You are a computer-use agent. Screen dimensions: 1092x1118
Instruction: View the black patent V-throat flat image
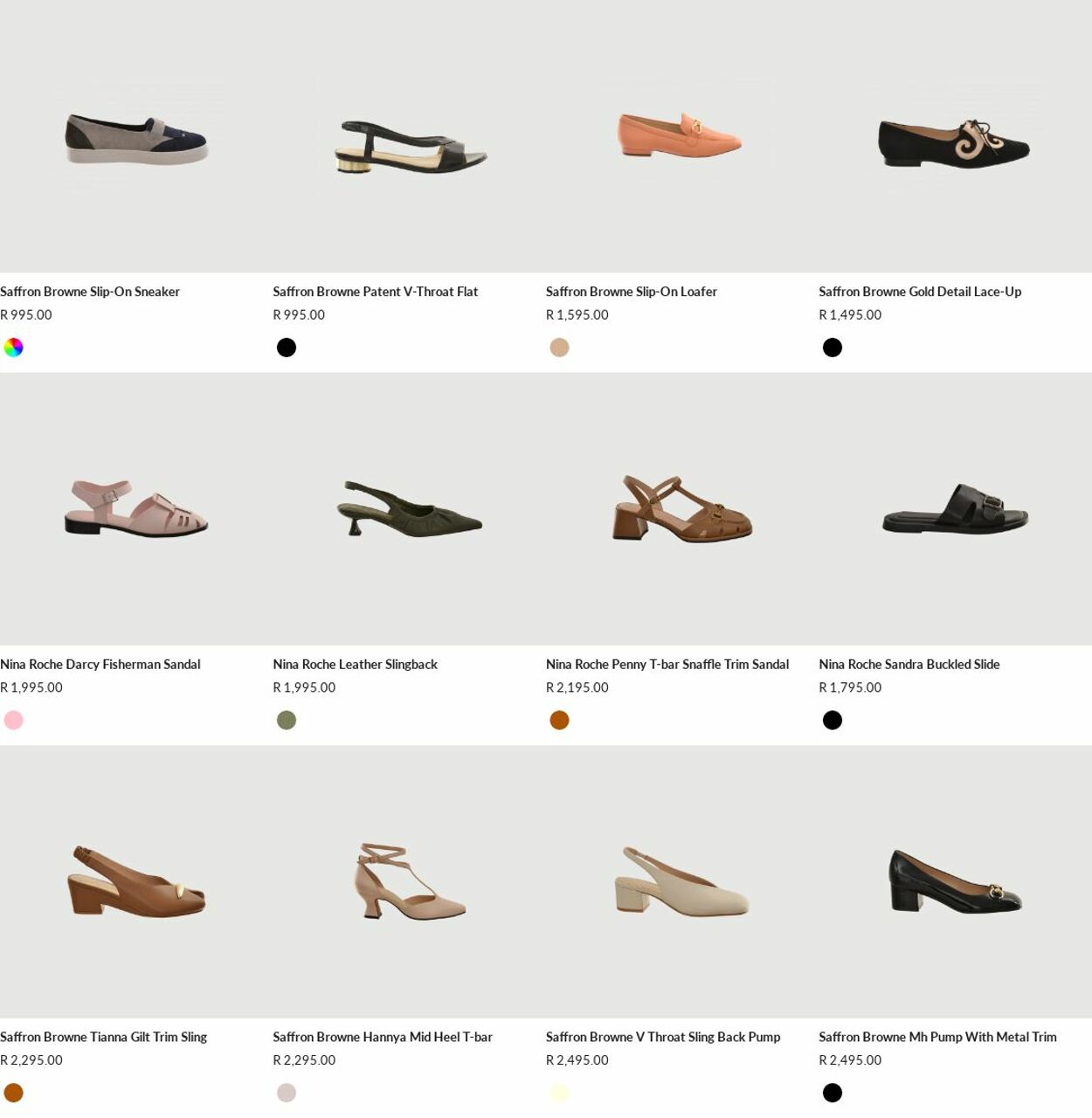click(409, 136)
